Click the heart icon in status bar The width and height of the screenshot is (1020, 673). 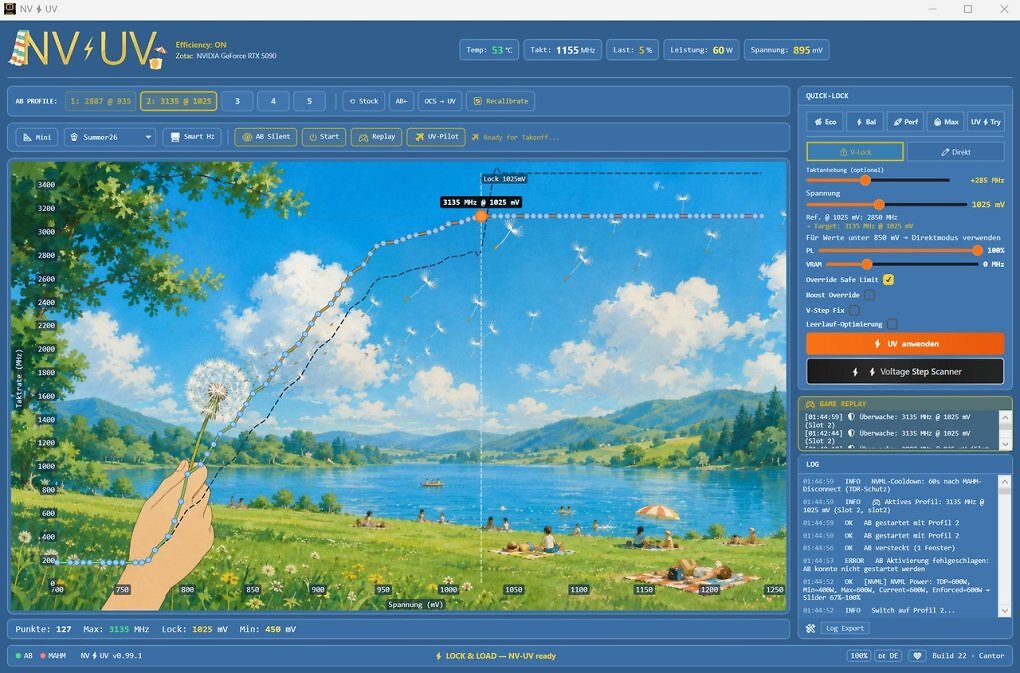(917, 655)
